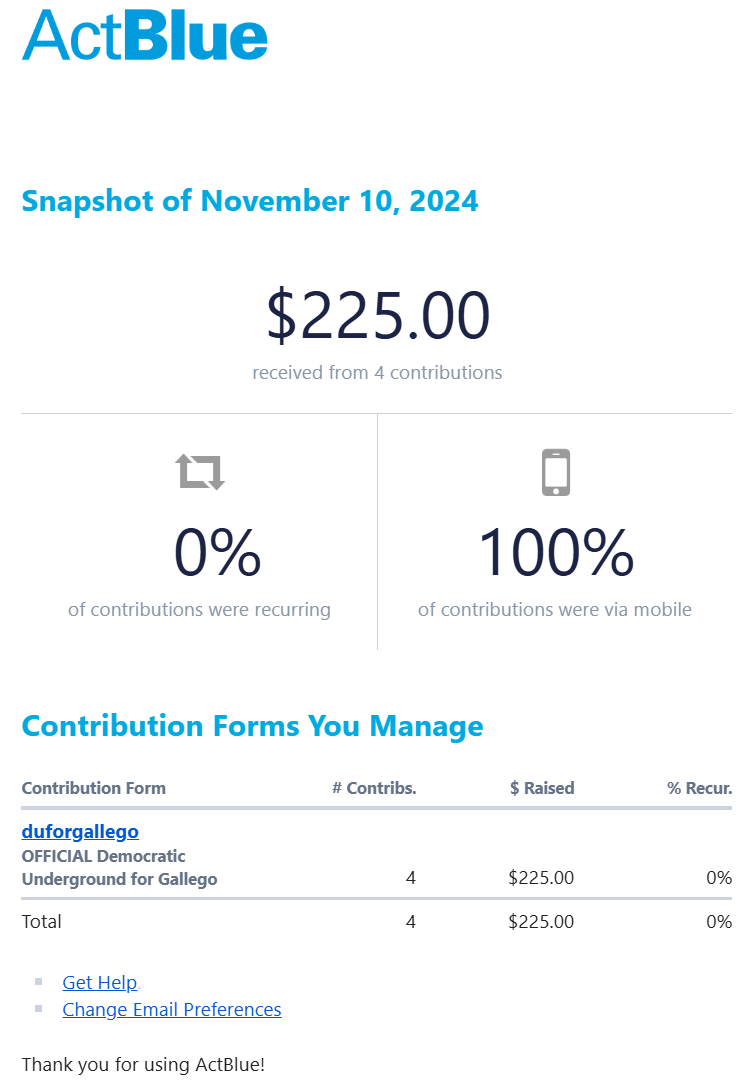The width and height of the screenshot is (740, 1085).
Task: Click "received from 4 contributions" text
Action: coord(377,373)
